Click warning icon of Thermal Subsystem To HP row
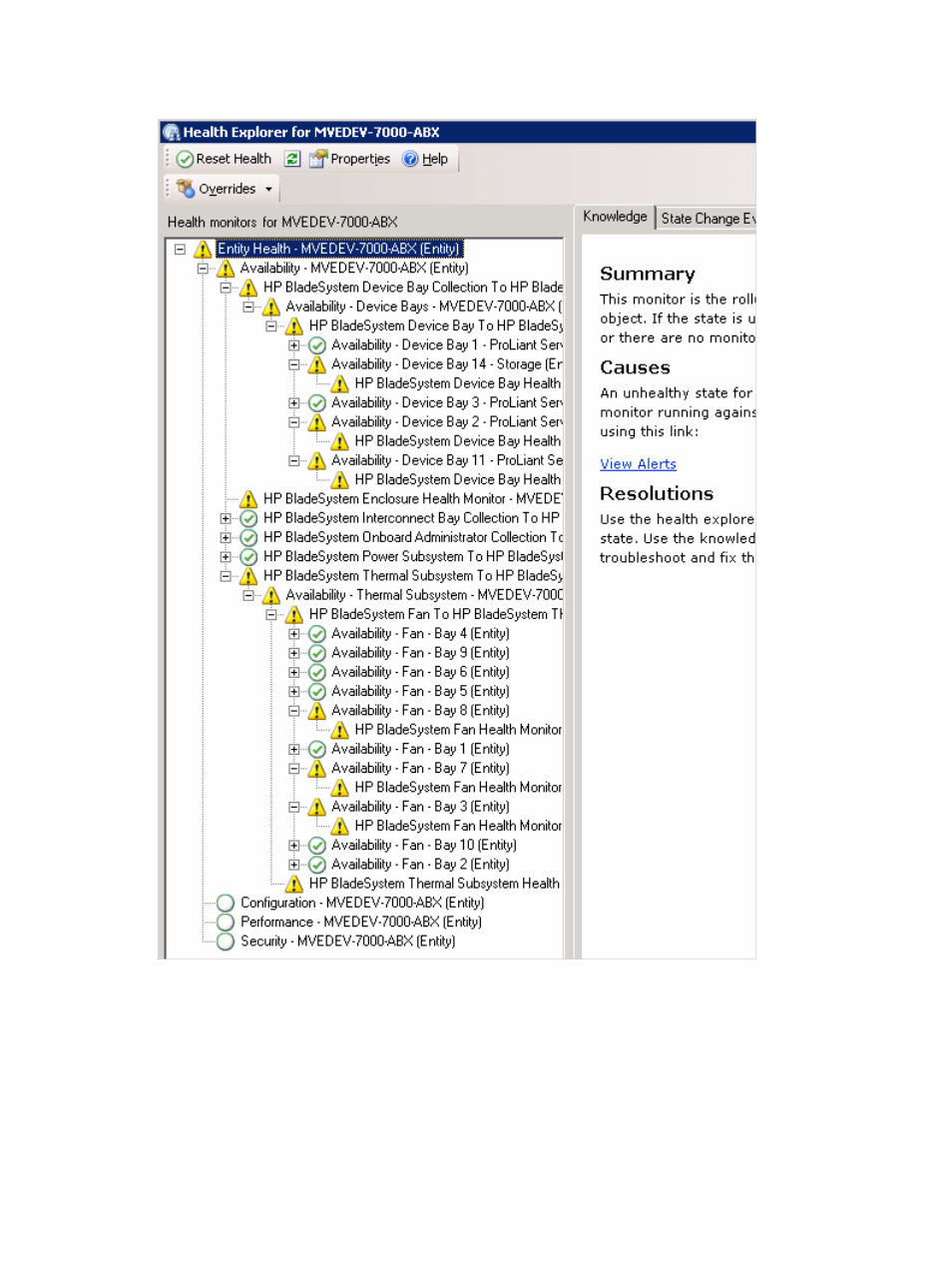This screenshot has width=952, height=1268. tap(248, 576)
